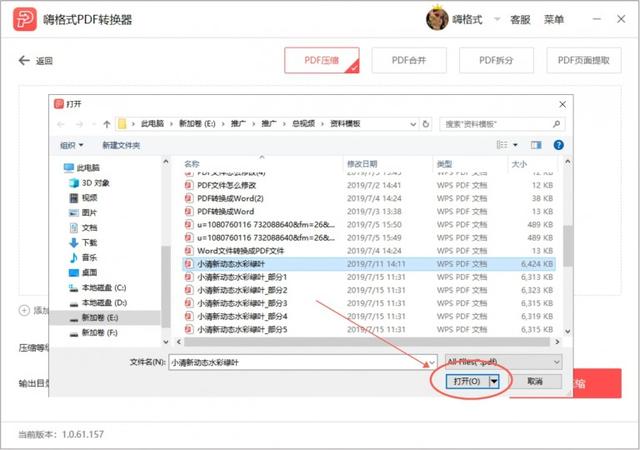Click the 打开(O) button
This screenshot has height=450, width=640.
tap(467, 381)
